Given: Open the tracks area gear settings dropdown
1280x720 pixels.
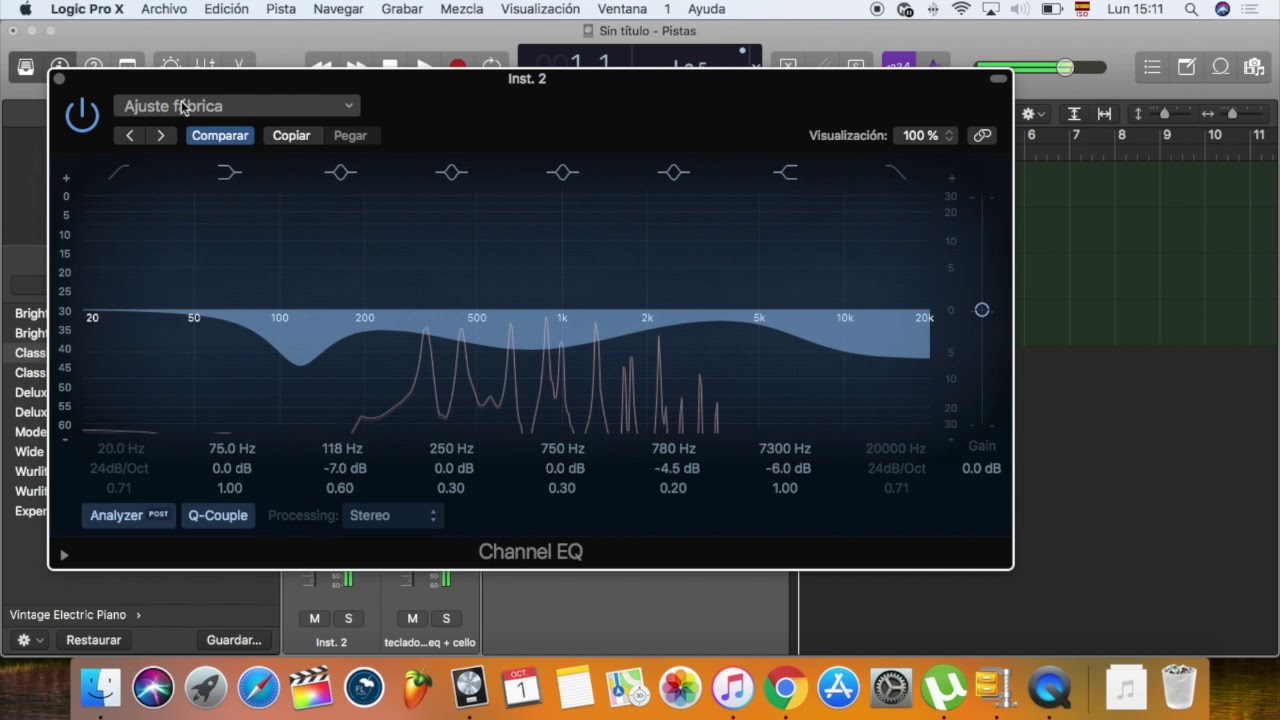Looking at the screenshot, I should (1034, 114).
